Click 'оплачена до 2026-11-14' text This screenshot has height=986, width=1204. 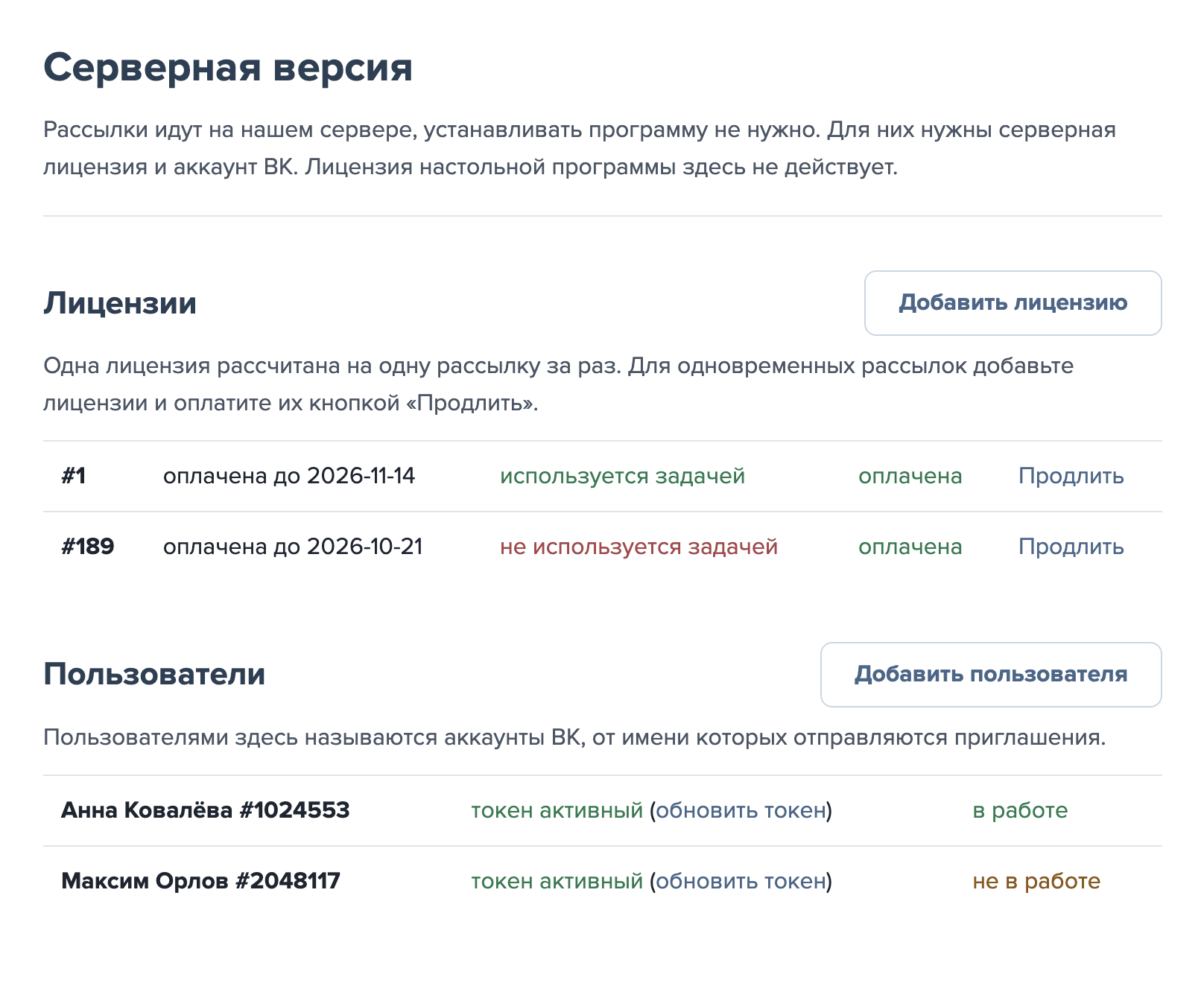coord(289,477)
